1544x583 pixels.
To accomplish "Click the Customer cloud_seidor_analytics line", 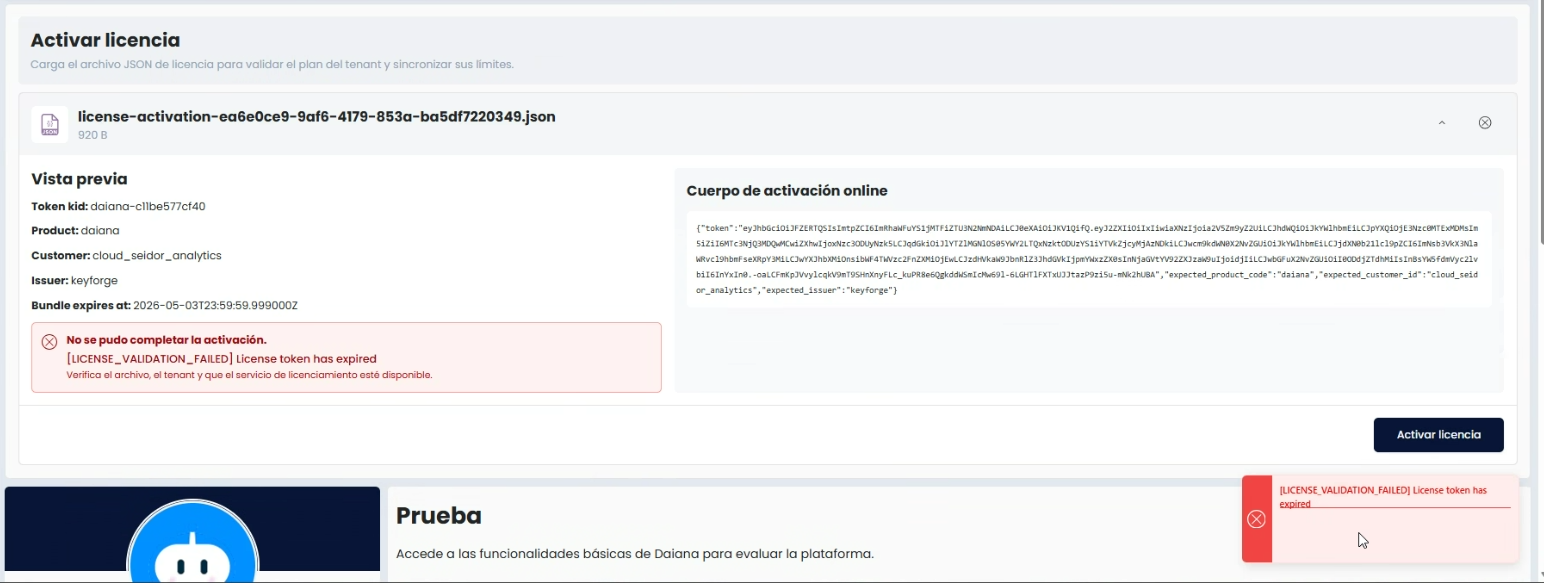I will (126, 256).
